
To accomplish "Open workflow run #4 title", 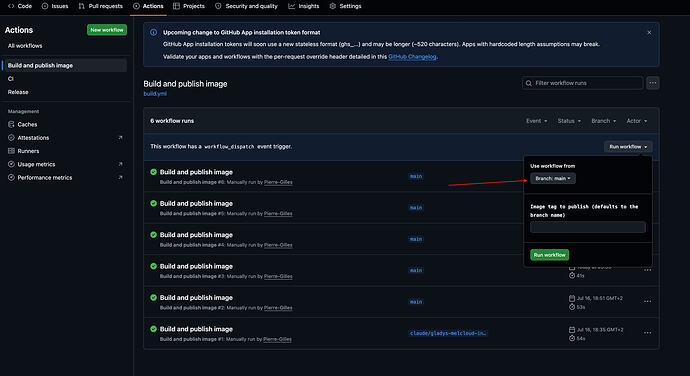I will [x=196, y=235].
